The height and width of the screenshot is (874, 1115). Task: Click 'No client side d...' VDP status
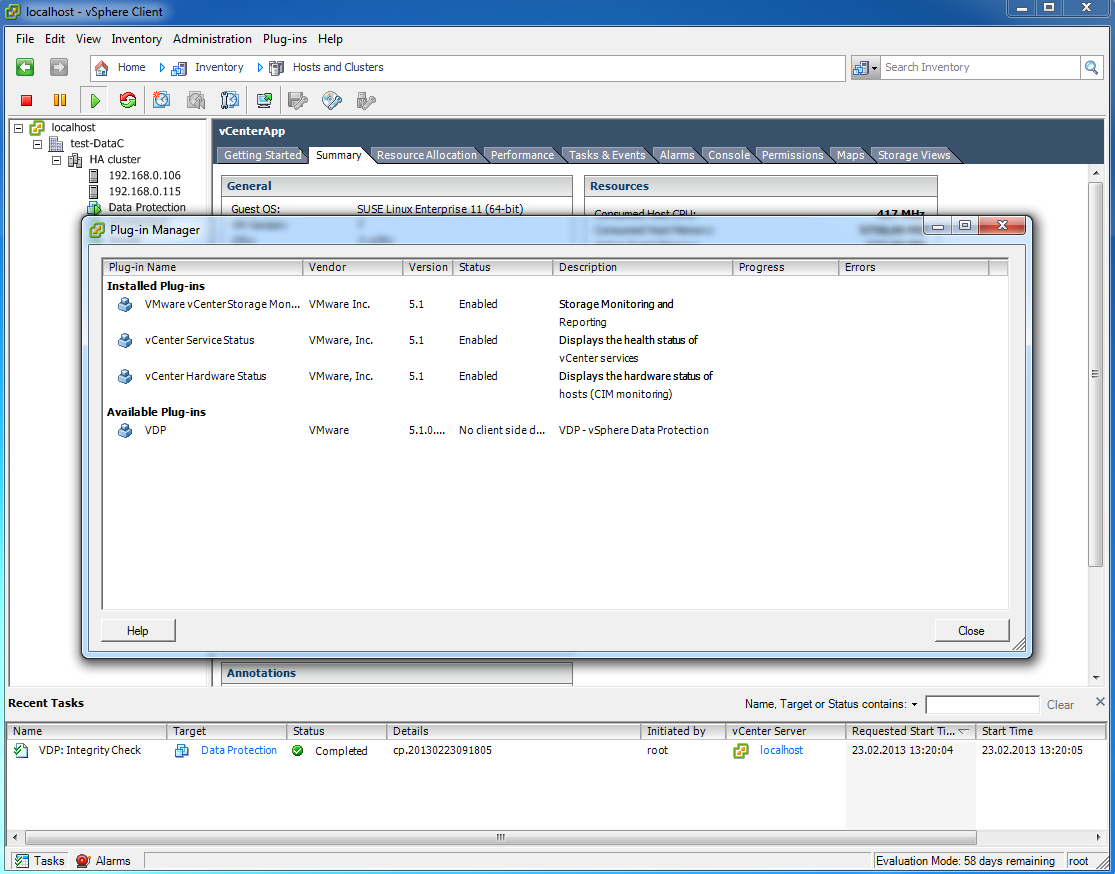coord(502,430)
